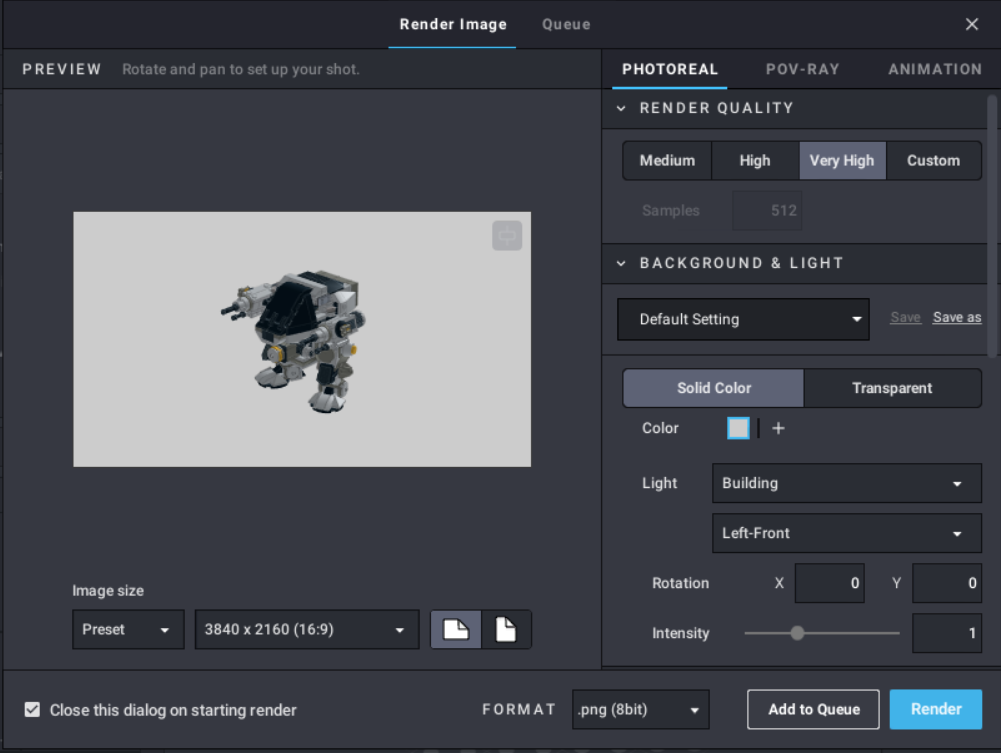1001x753 pixels.
Task: Open the .png (8bit) format dropdown
Action: [640, 710]
